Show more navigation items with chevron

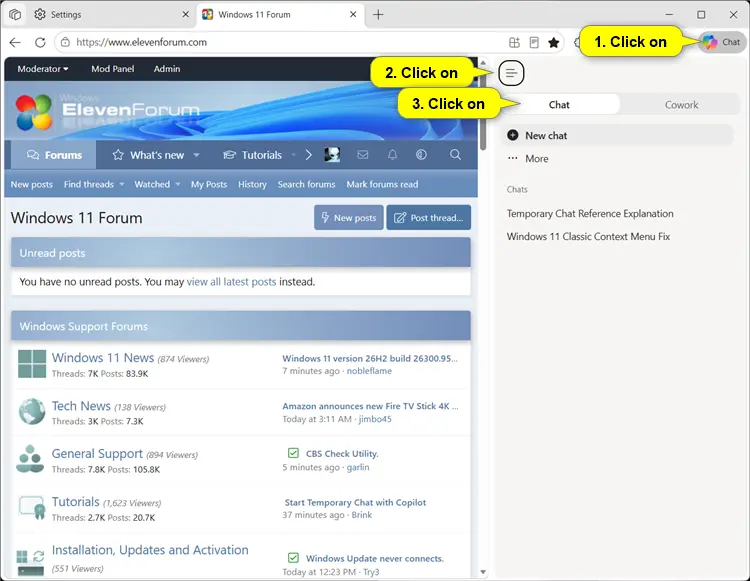click(309, 155)
